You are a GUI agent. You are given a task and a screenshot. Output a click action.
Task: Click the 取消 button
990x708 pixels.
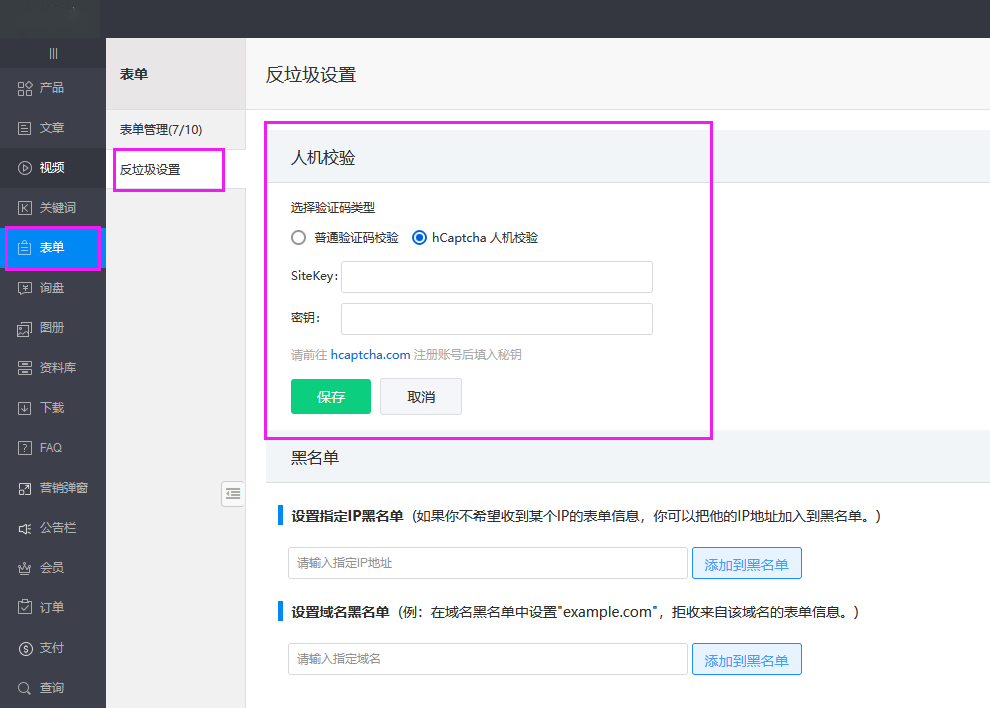pos(421,397)
